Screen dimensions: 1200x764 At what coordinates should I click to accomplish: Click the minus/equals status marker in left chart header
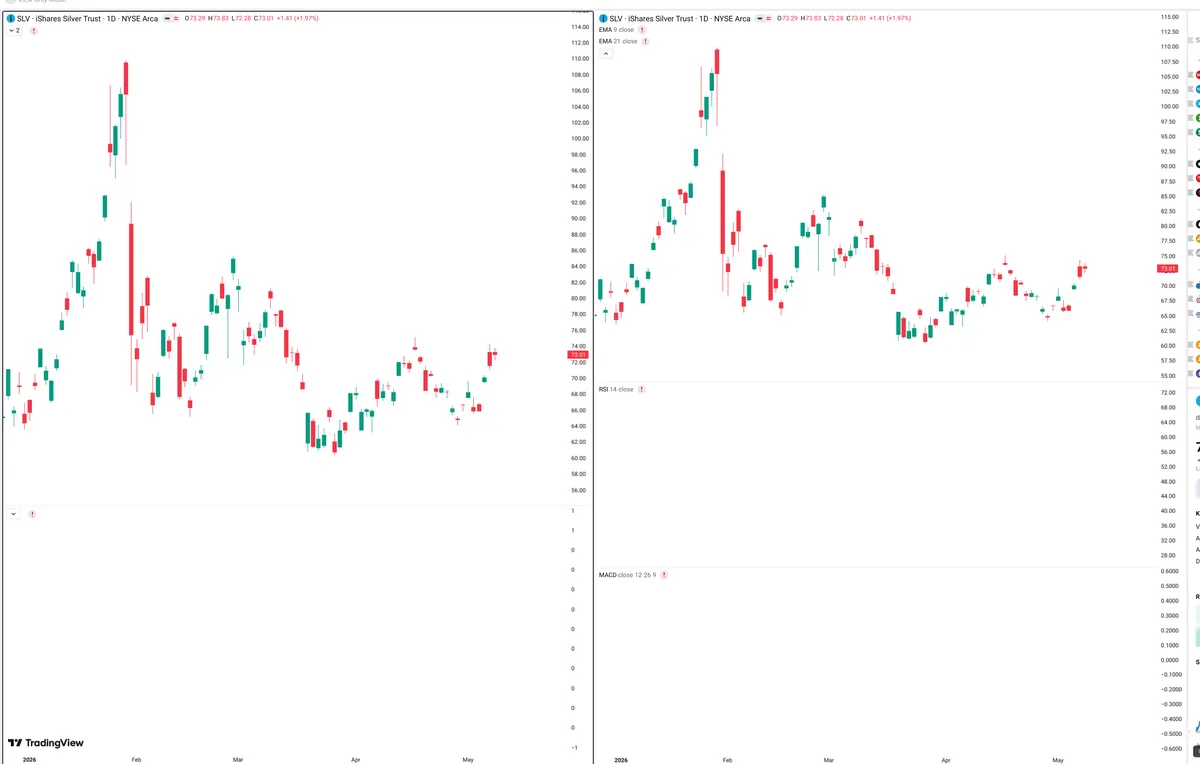pyautogui.click(x=170, y=19)
